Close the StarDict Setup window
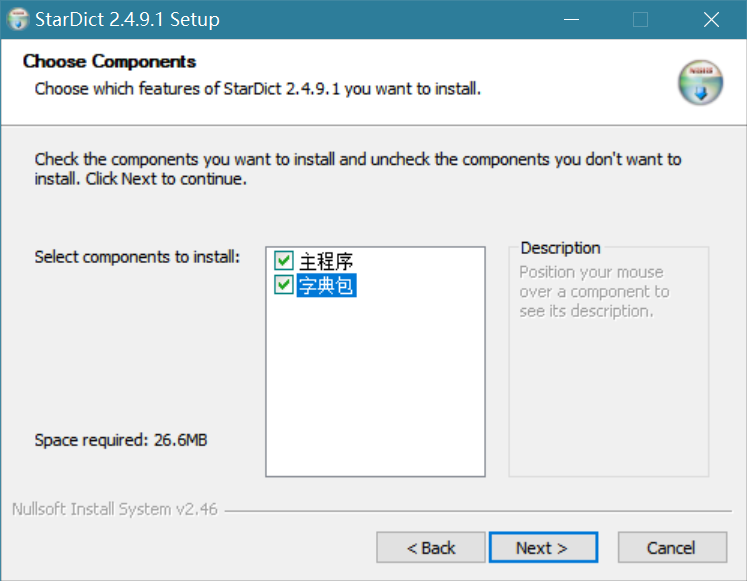This screenshot has height=581, width=747. [x=710, y=20]
